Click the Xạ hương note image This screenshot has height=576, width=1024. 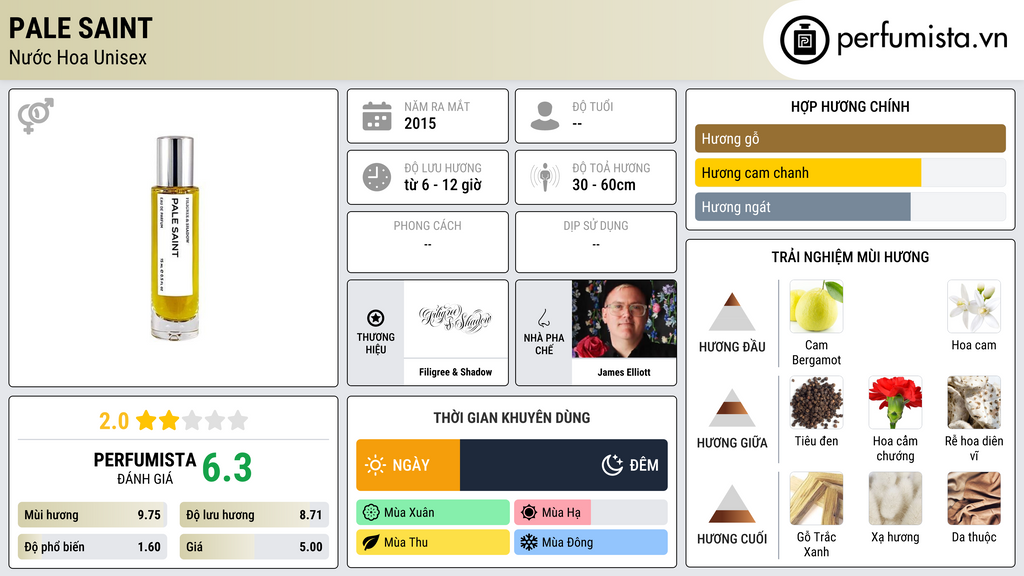(895, 498)
